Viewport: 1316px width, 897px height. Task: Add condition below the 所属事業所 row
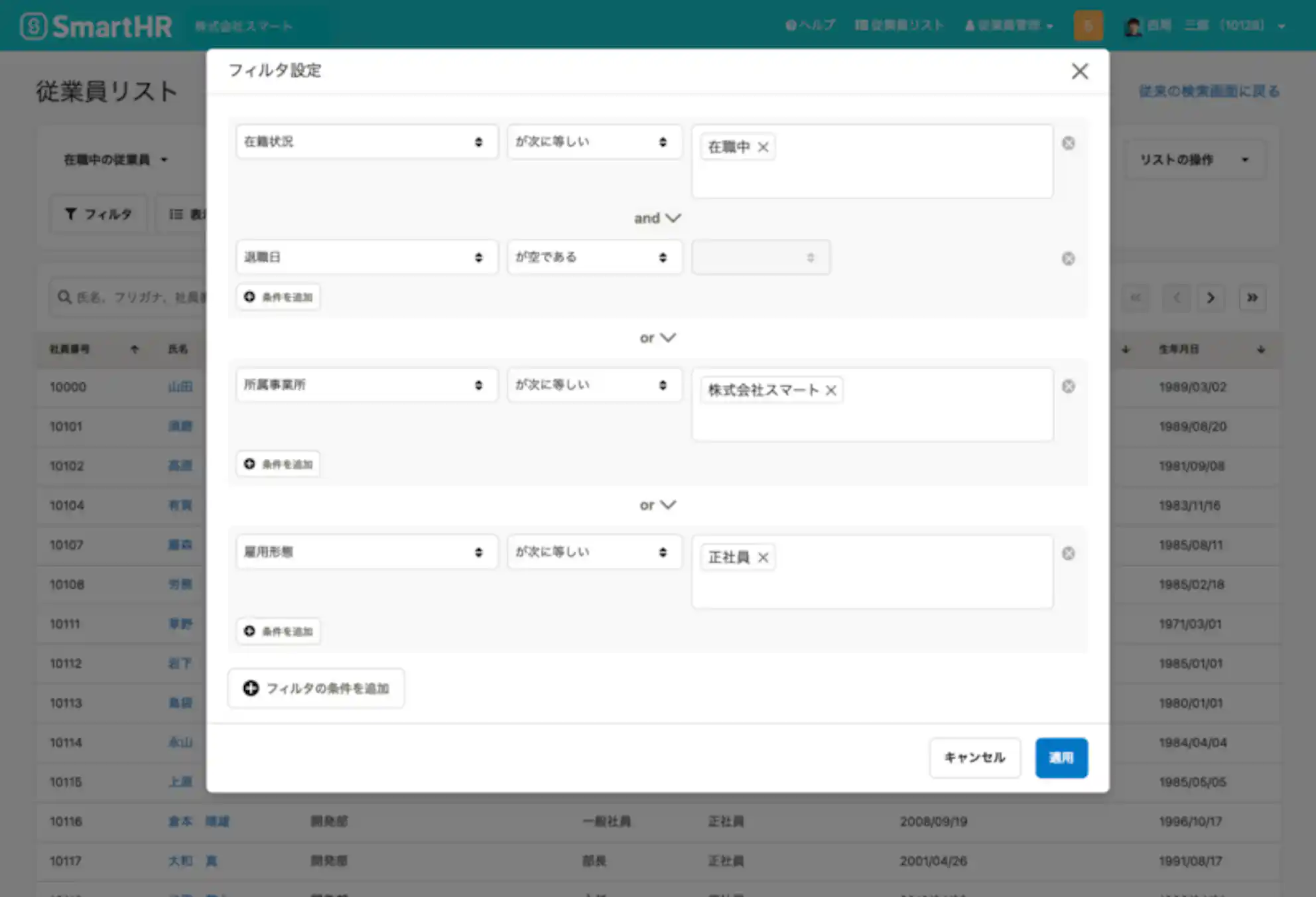278,464
